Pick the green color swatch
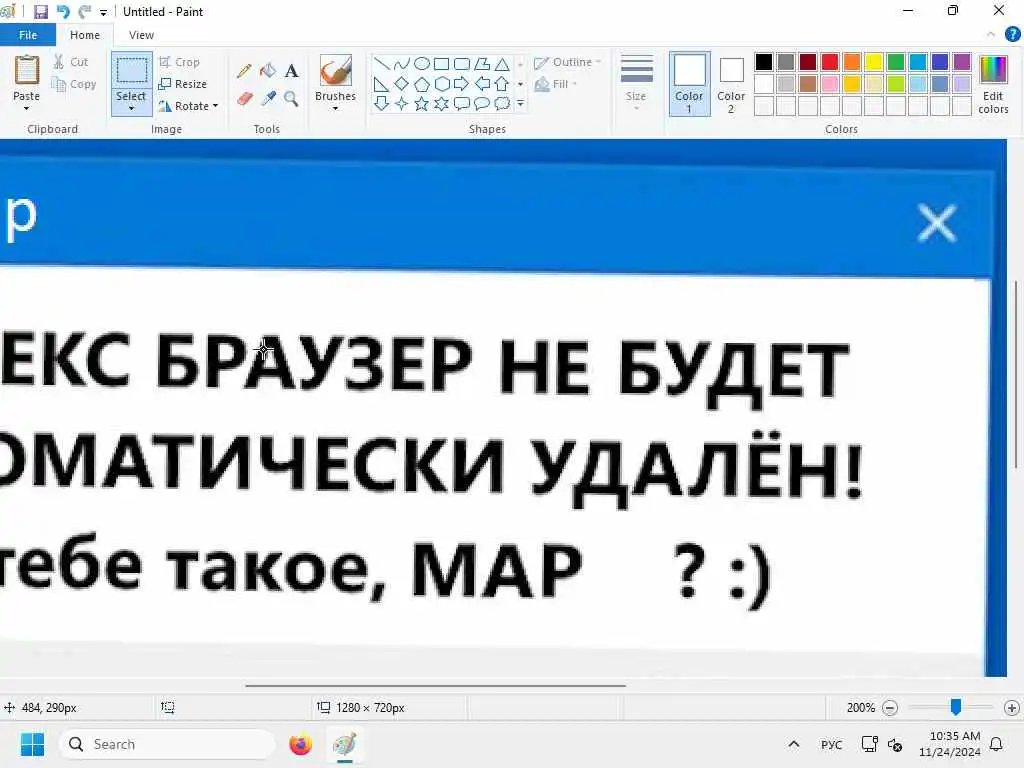 [896, 61]
